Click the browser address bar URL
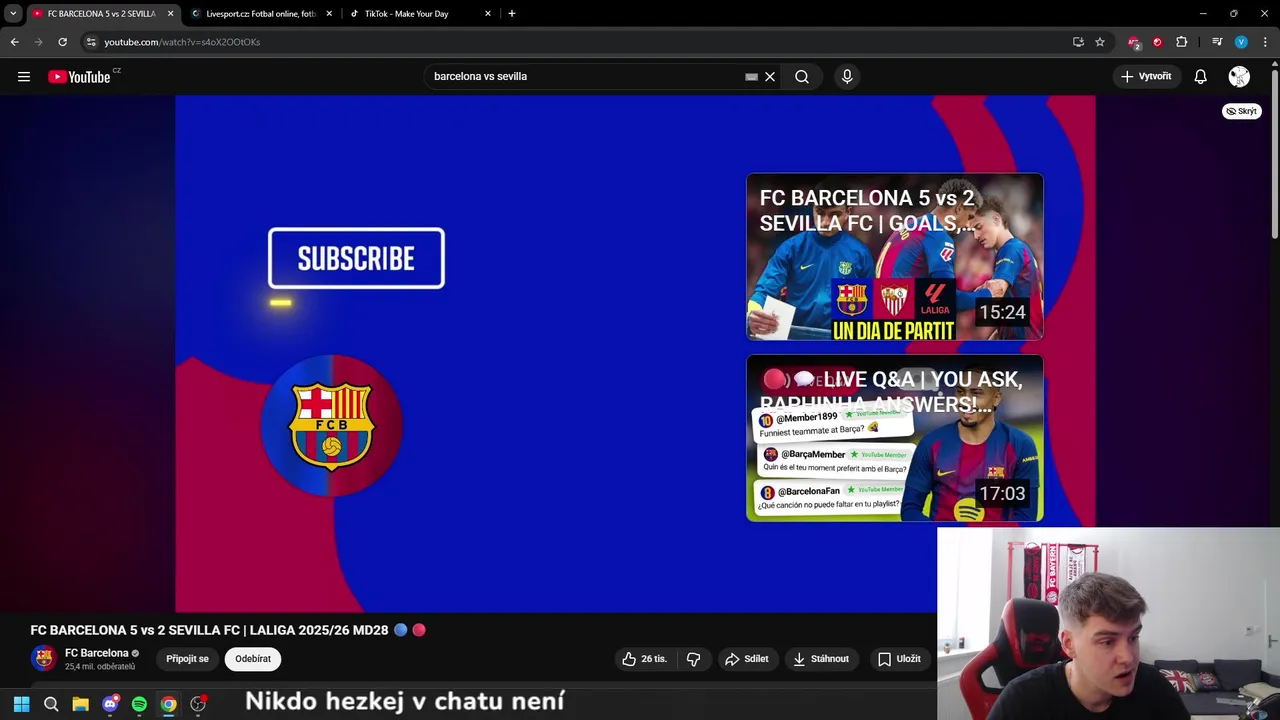Viewport: 1280px width, 720px height. [182, 42]
